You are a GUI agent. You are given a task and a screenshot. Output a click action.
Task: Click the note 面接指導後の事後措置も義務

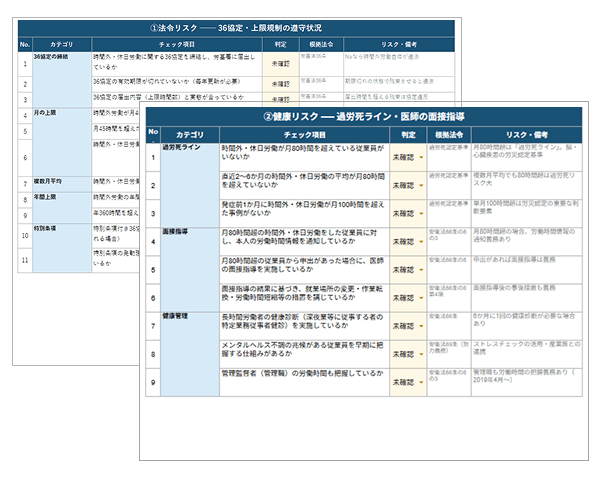tap(527, 298)
